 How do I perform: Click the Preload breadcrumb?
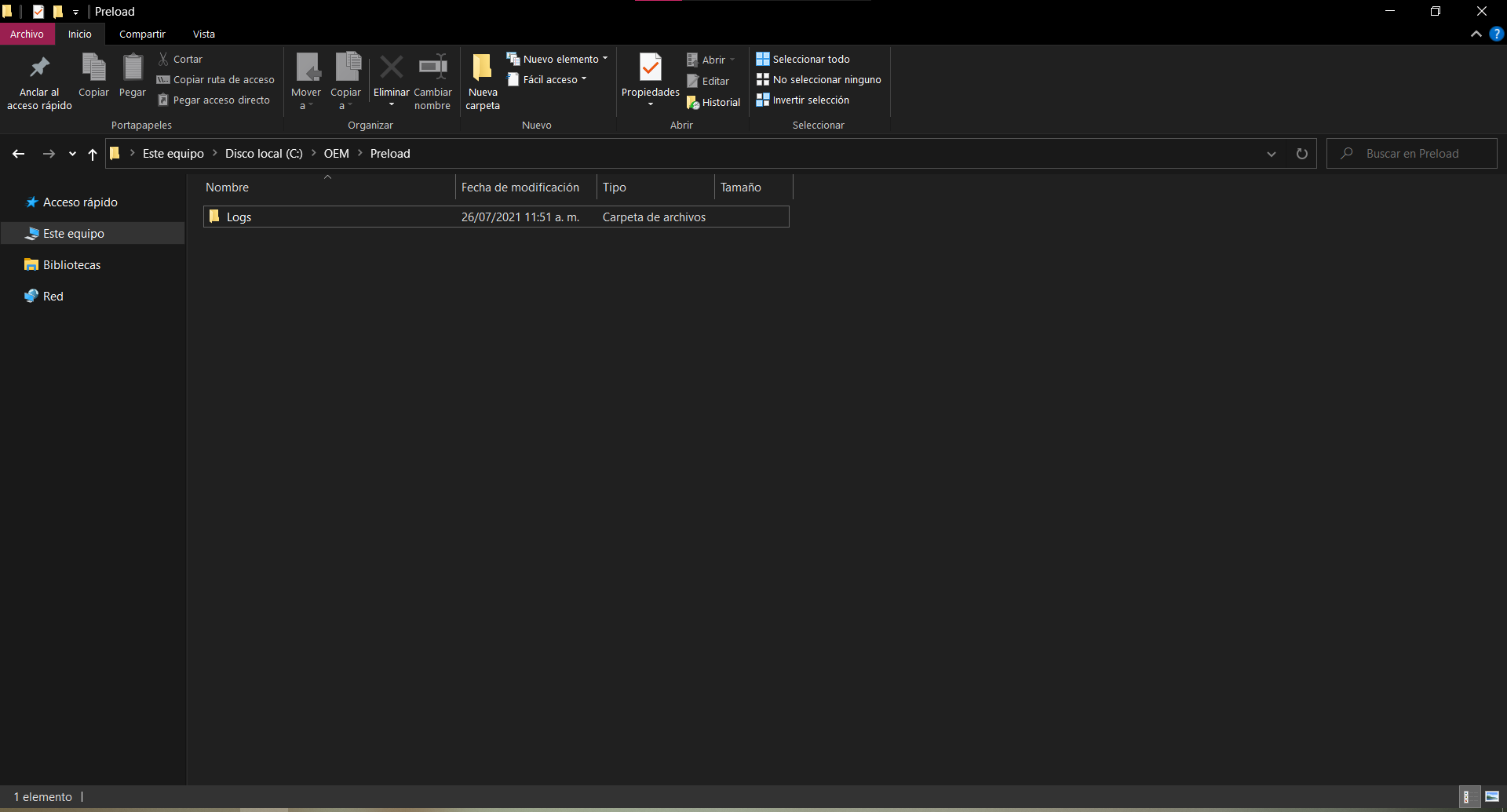point(390,154)
